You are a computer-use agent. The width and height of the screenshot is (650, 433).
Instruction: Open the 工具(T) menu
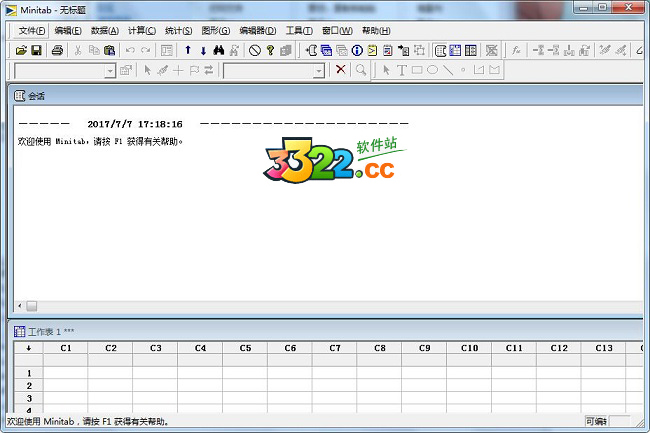pyautogui.click(x=299, y=31)
